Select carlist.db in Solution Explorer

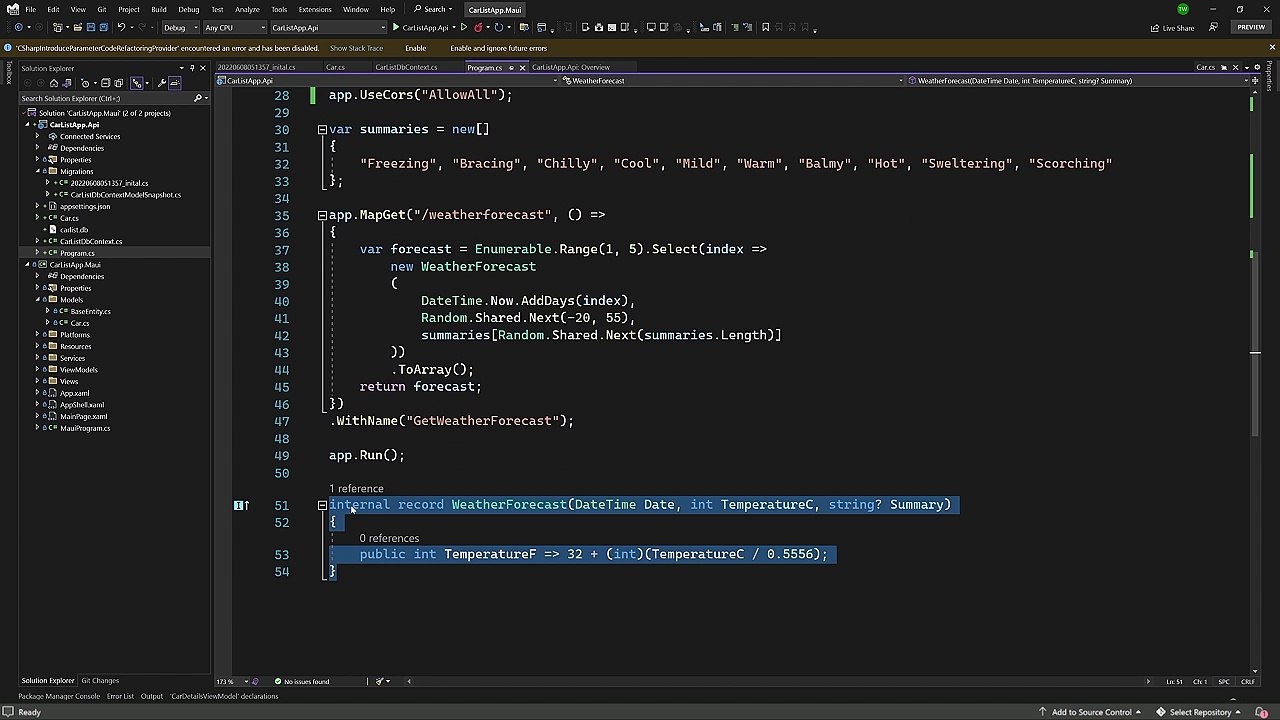coord(73,229)
